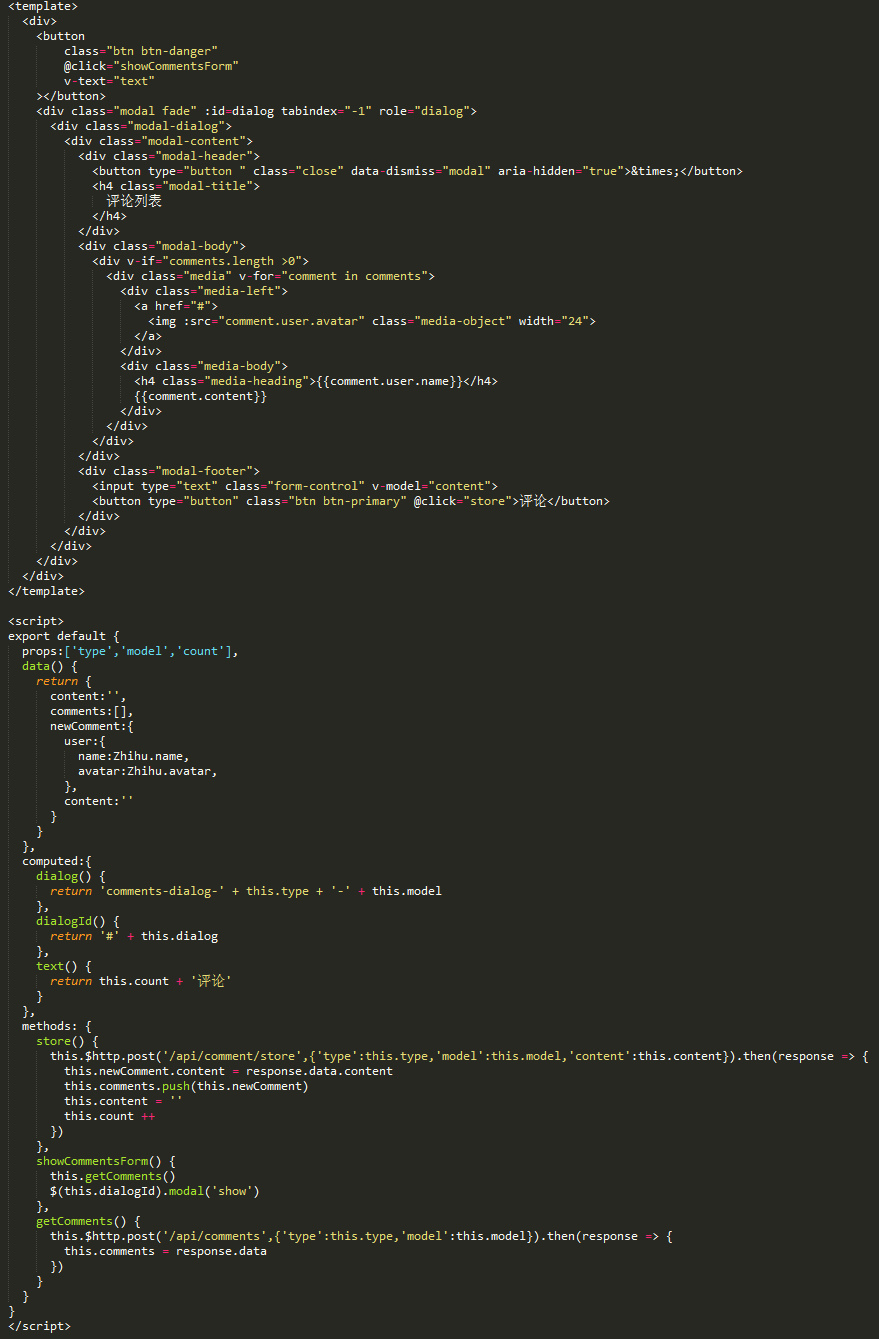Click the img line with comment.user.avatar

pos(372,321)
